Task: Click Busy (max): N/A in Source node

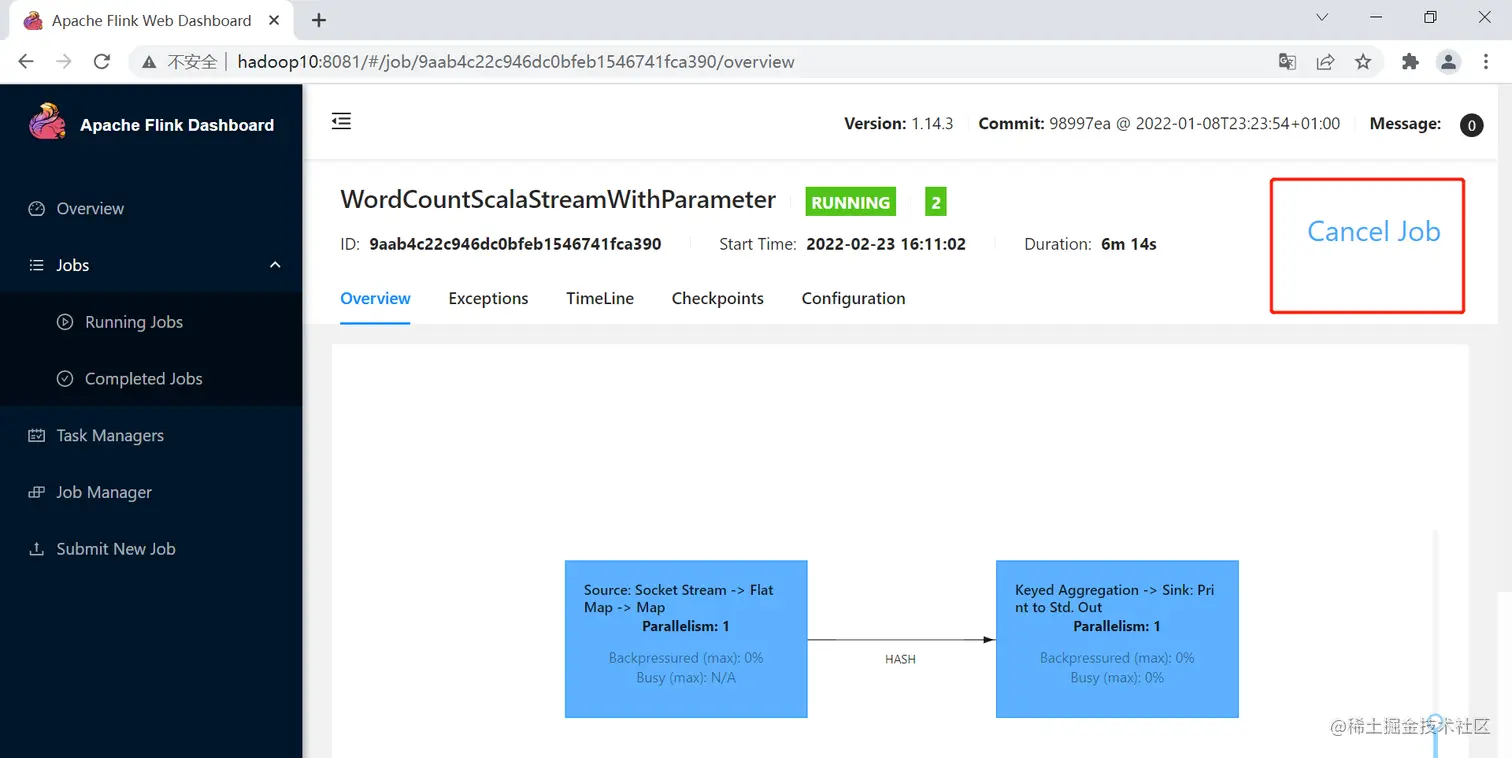Action: (x=686, y=678)
